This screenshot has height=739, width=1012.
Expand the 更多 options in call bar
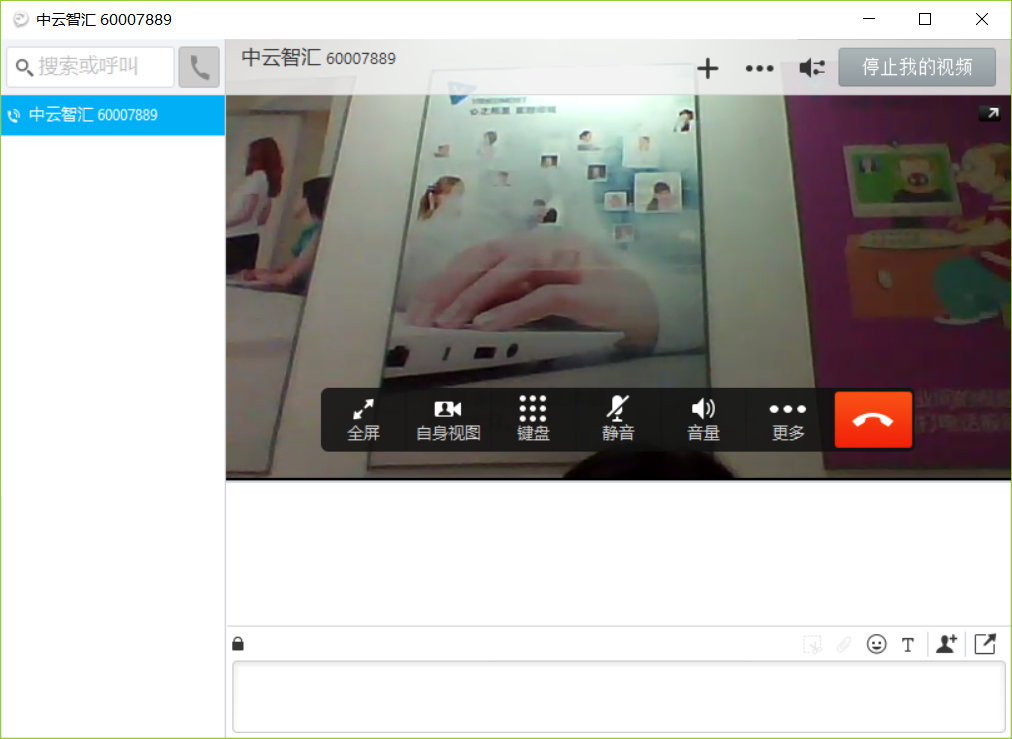788,419
